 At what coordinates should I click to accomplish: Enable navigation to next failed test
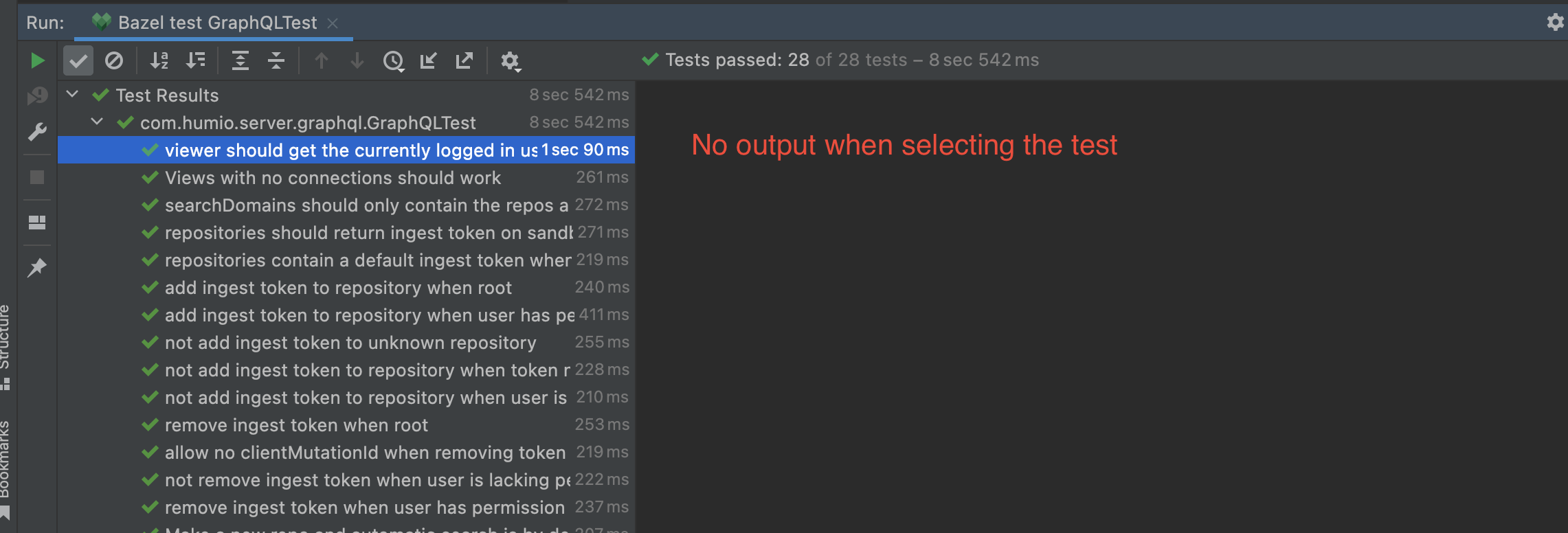tap(357, 60)
